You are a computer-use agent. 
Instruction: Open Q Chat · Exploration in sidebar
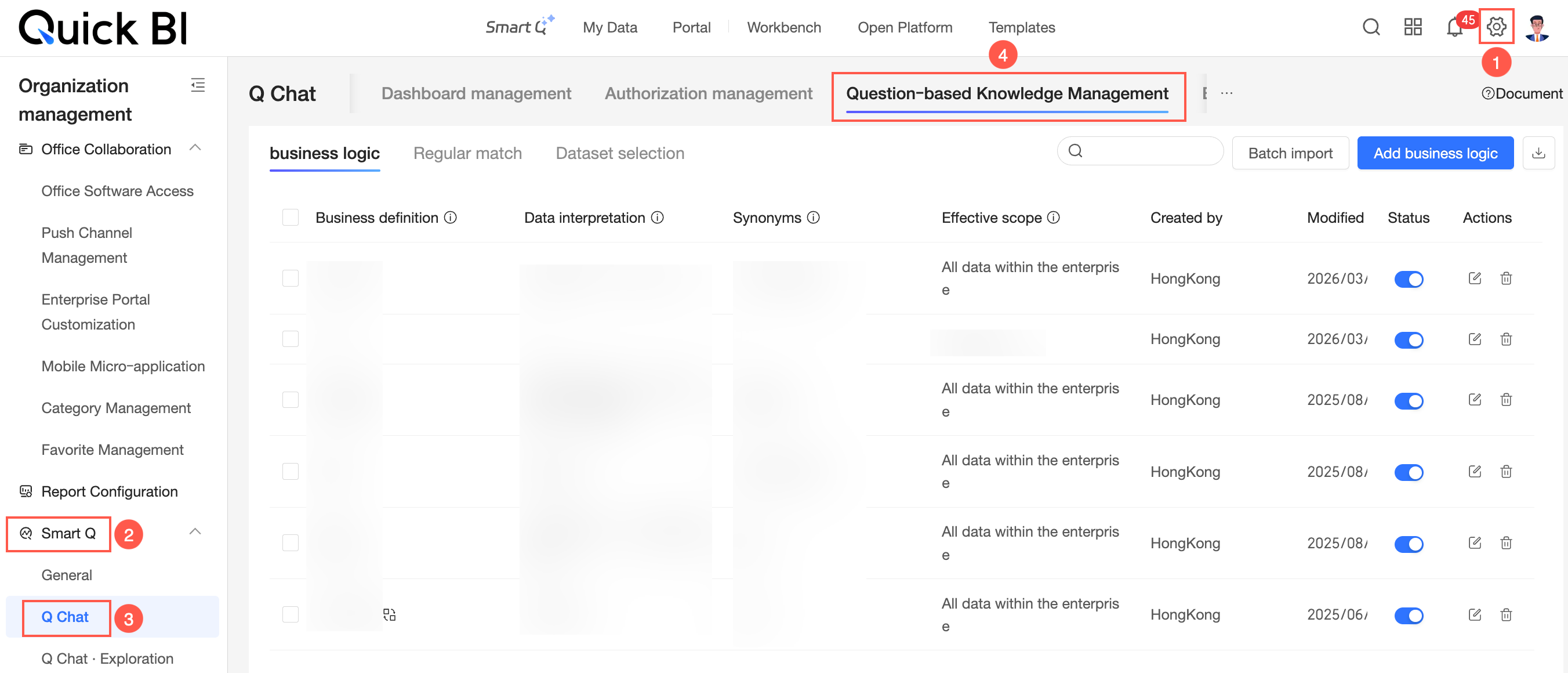(x=107, y=658)
